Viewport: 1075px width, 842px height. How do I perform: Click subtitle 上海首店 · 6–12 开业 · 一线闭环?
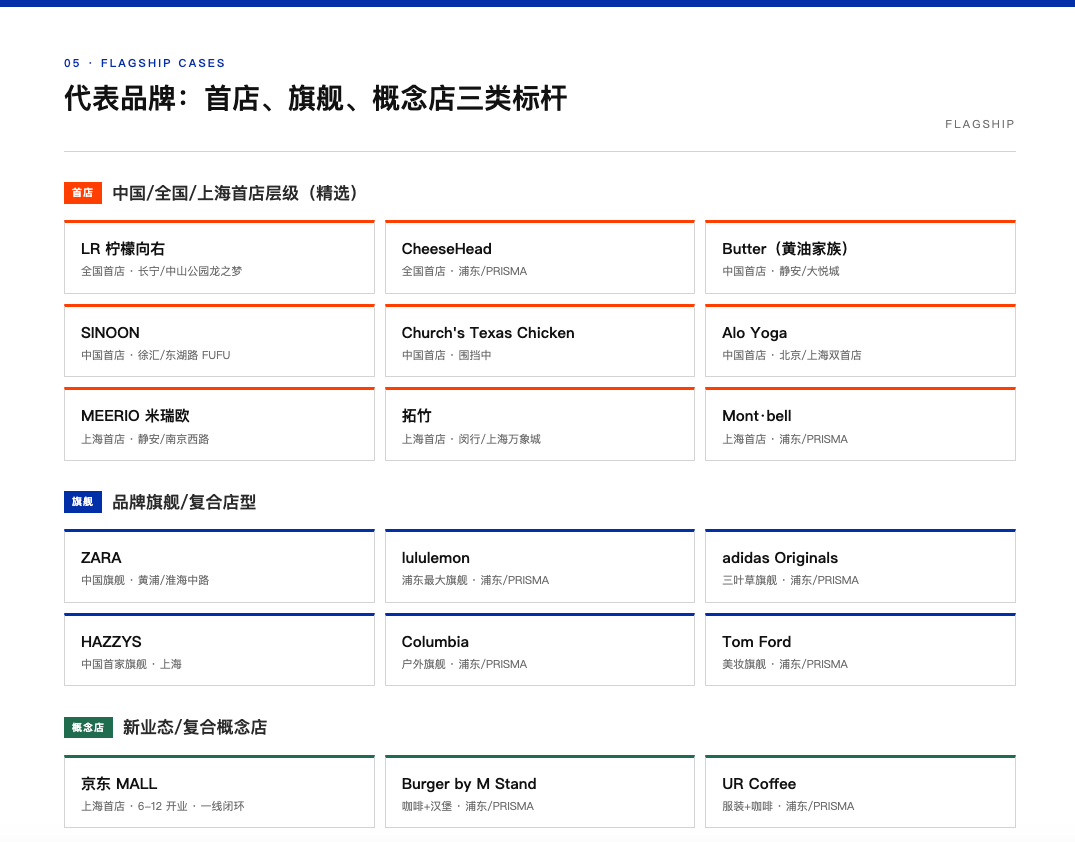pyautogui.click(x=162, y=806)
